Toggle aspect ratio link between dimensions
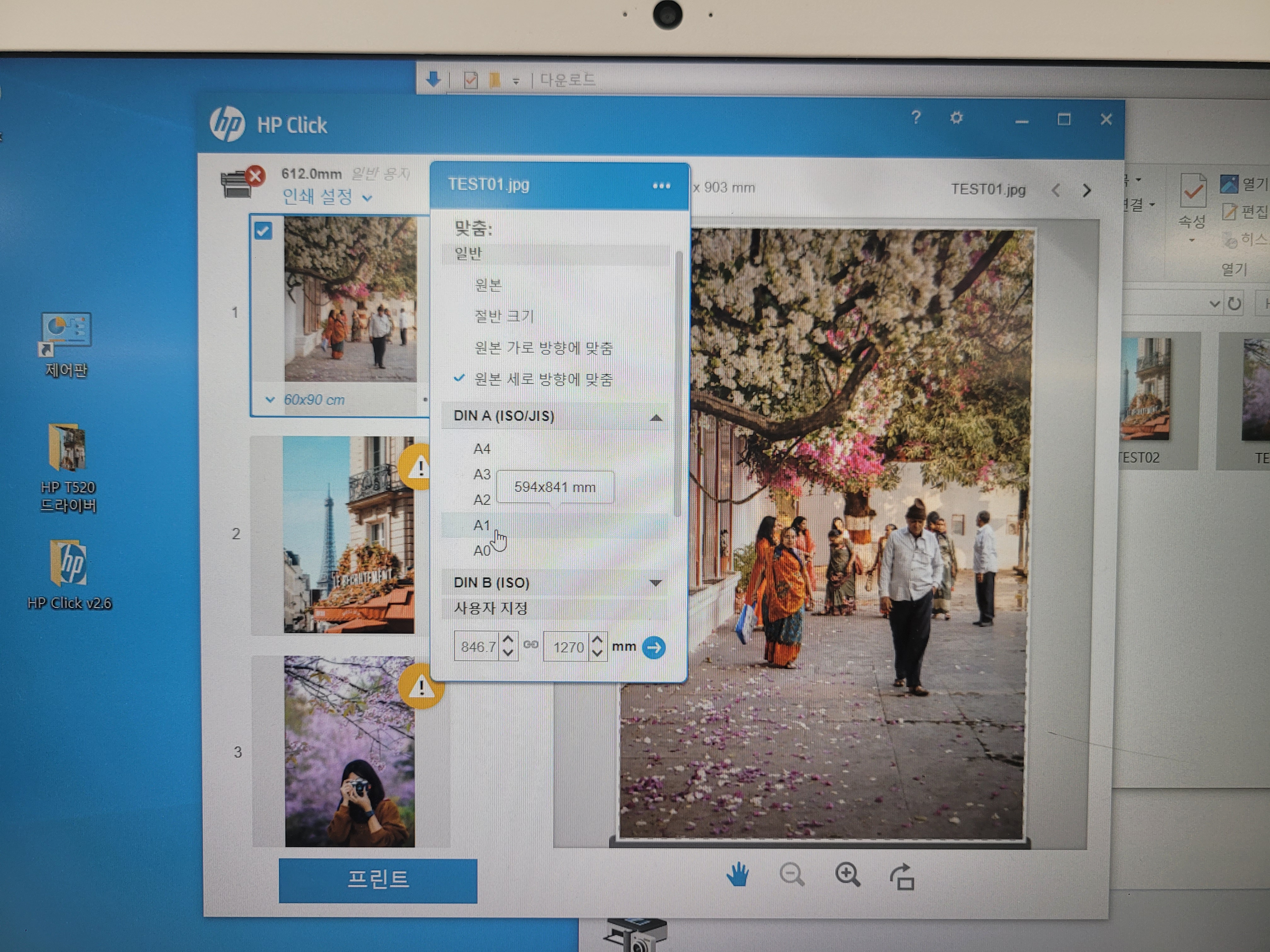The height and width of the screenshot is (952, 1270). click(531, 645)
